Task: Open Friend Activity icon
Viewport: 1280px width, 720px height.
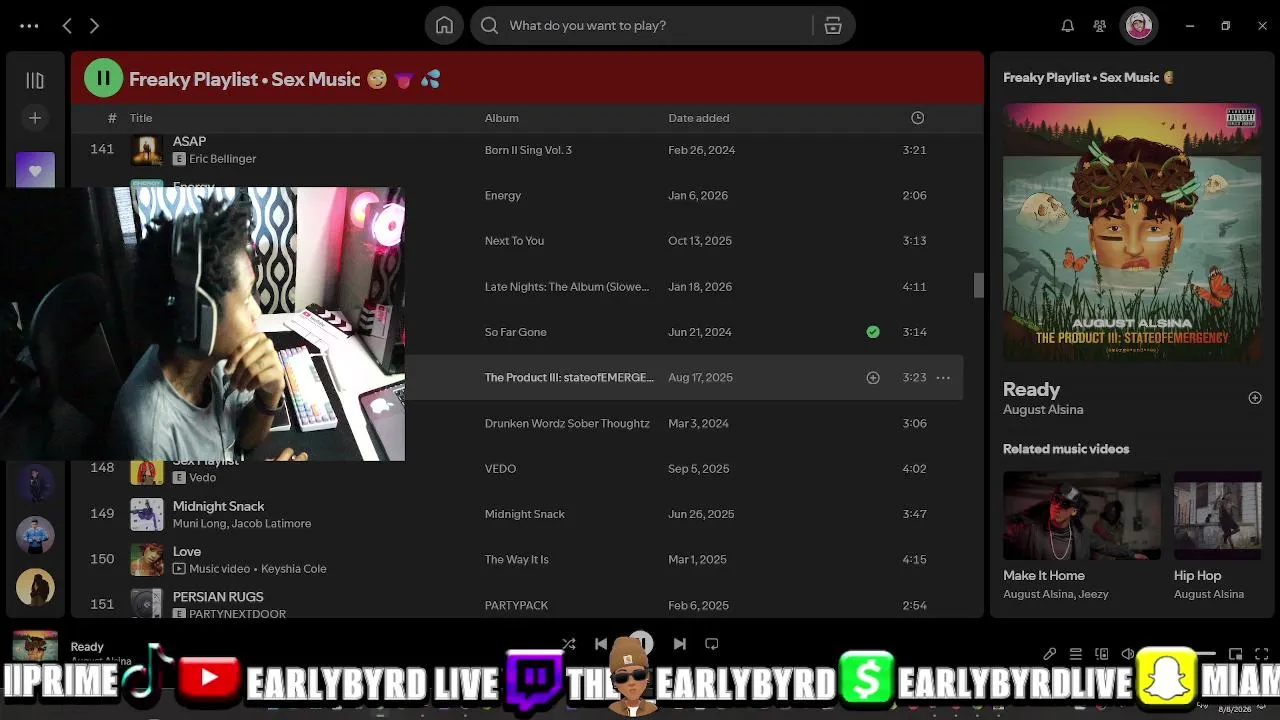Action: [x=1100, y=26]
